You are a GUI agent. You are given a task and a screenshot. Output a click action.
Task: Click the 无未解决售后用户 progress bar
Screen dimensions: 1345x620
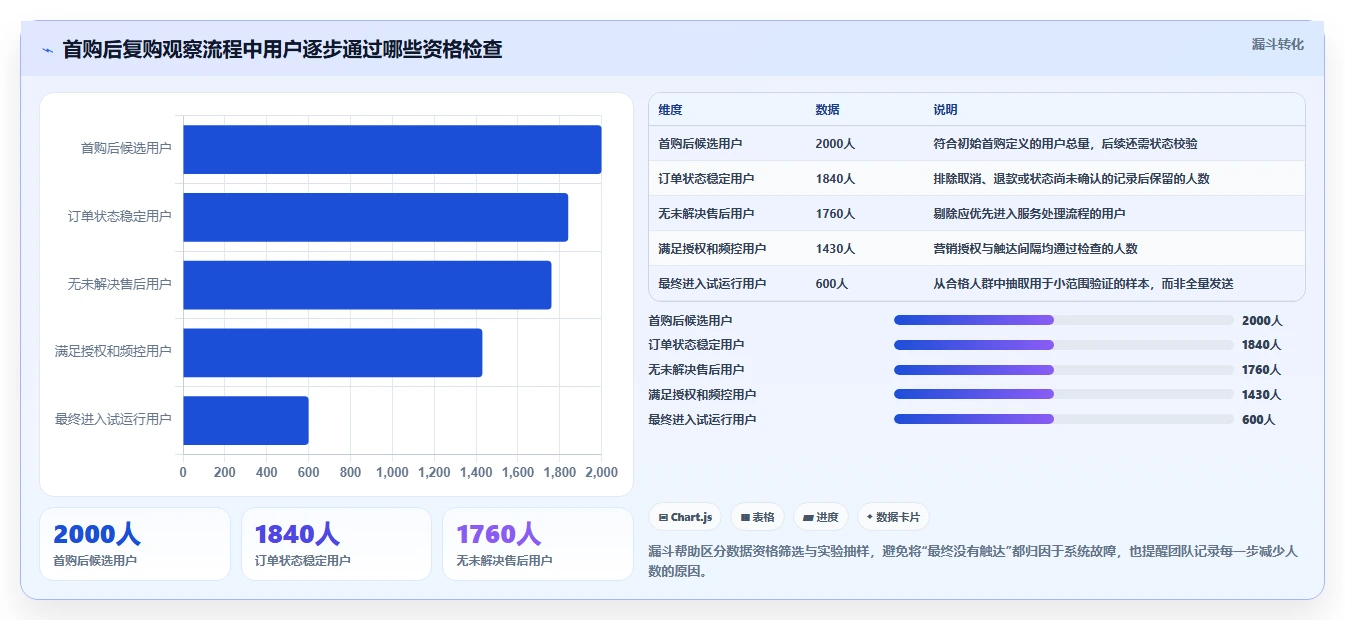point(1064,370)
